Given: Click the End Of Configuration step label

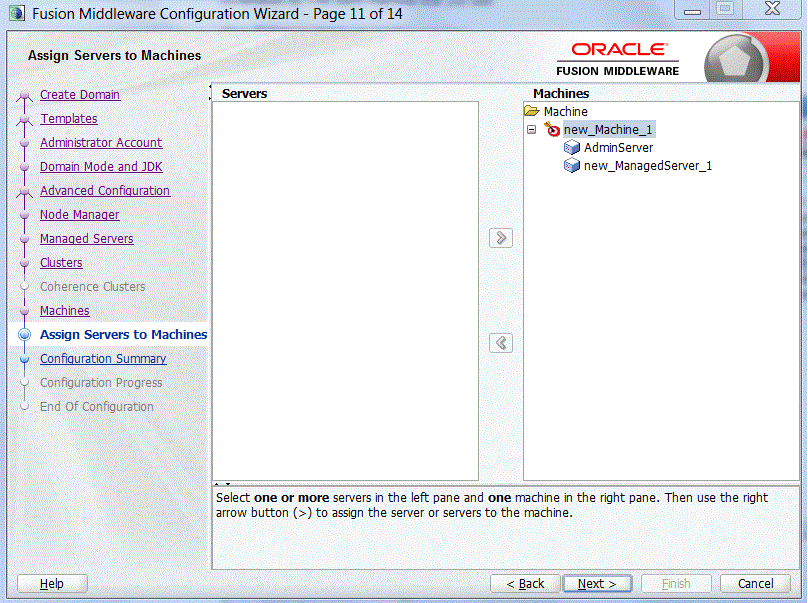Looking at the screenshot, I should point(97,407).
